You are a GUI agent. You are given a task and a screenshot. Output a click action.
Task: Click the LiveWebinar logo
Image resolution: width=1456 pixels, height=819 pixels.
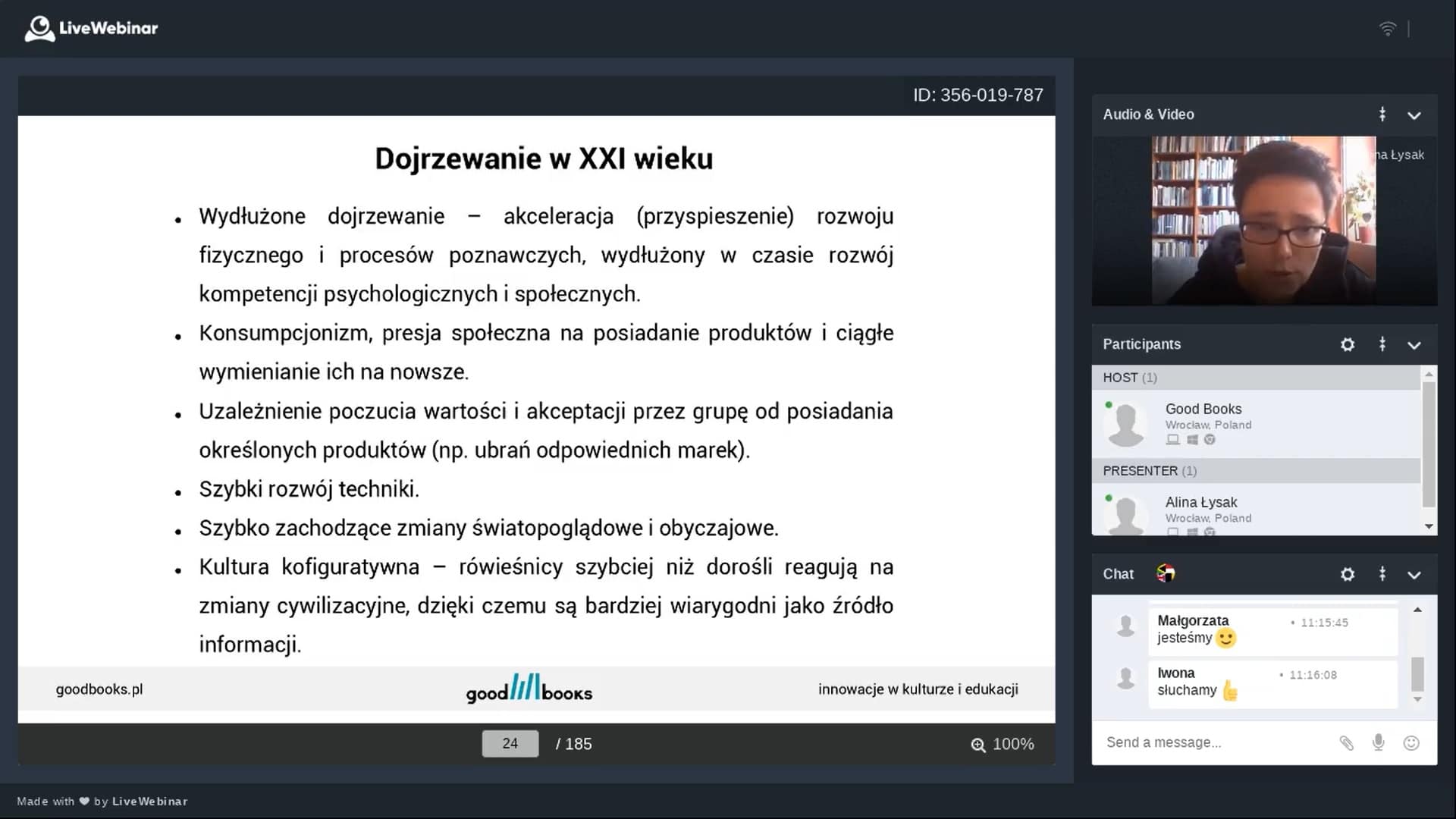point(91,29)
